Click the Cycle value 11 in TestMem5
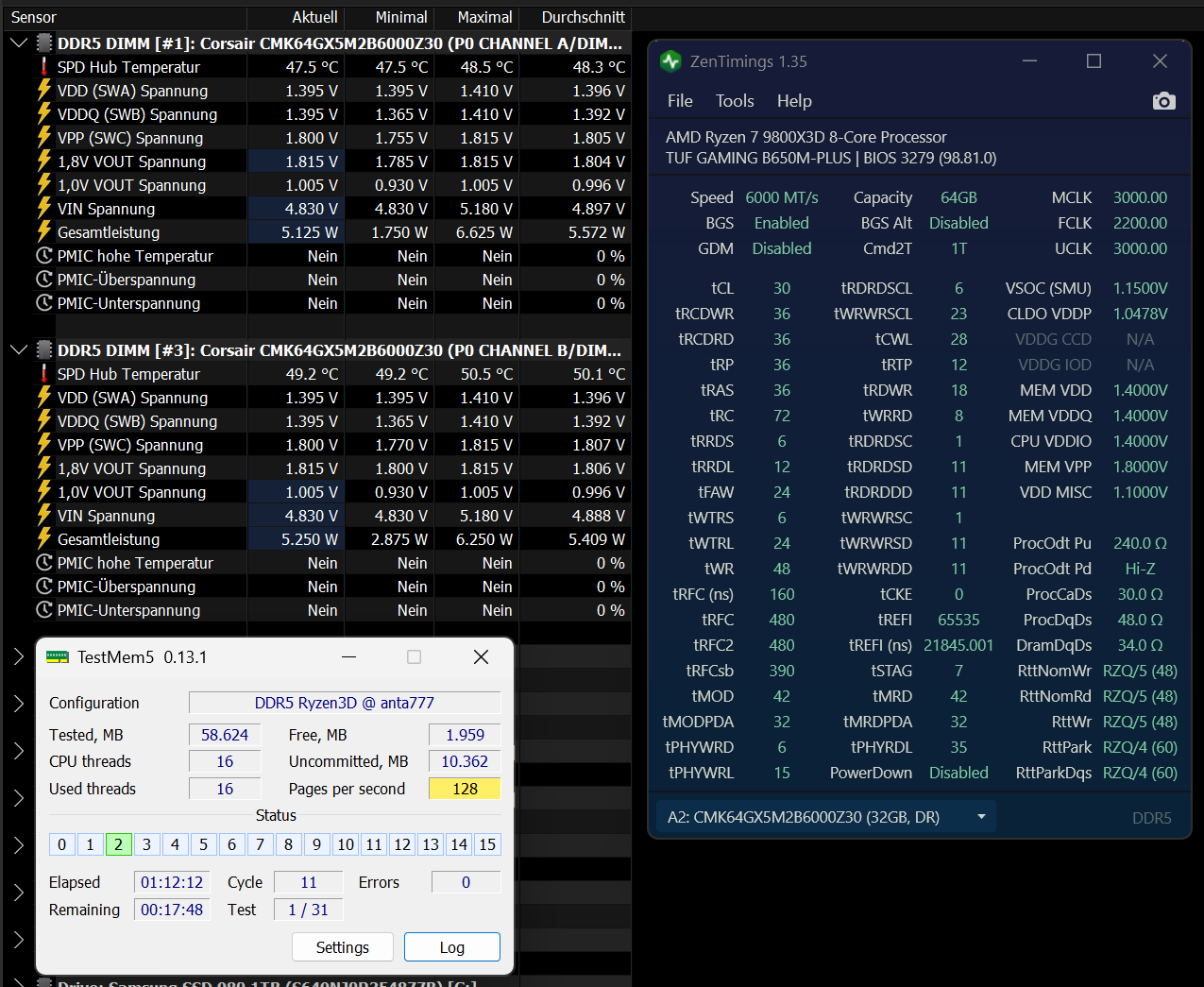 click(309, 882)
